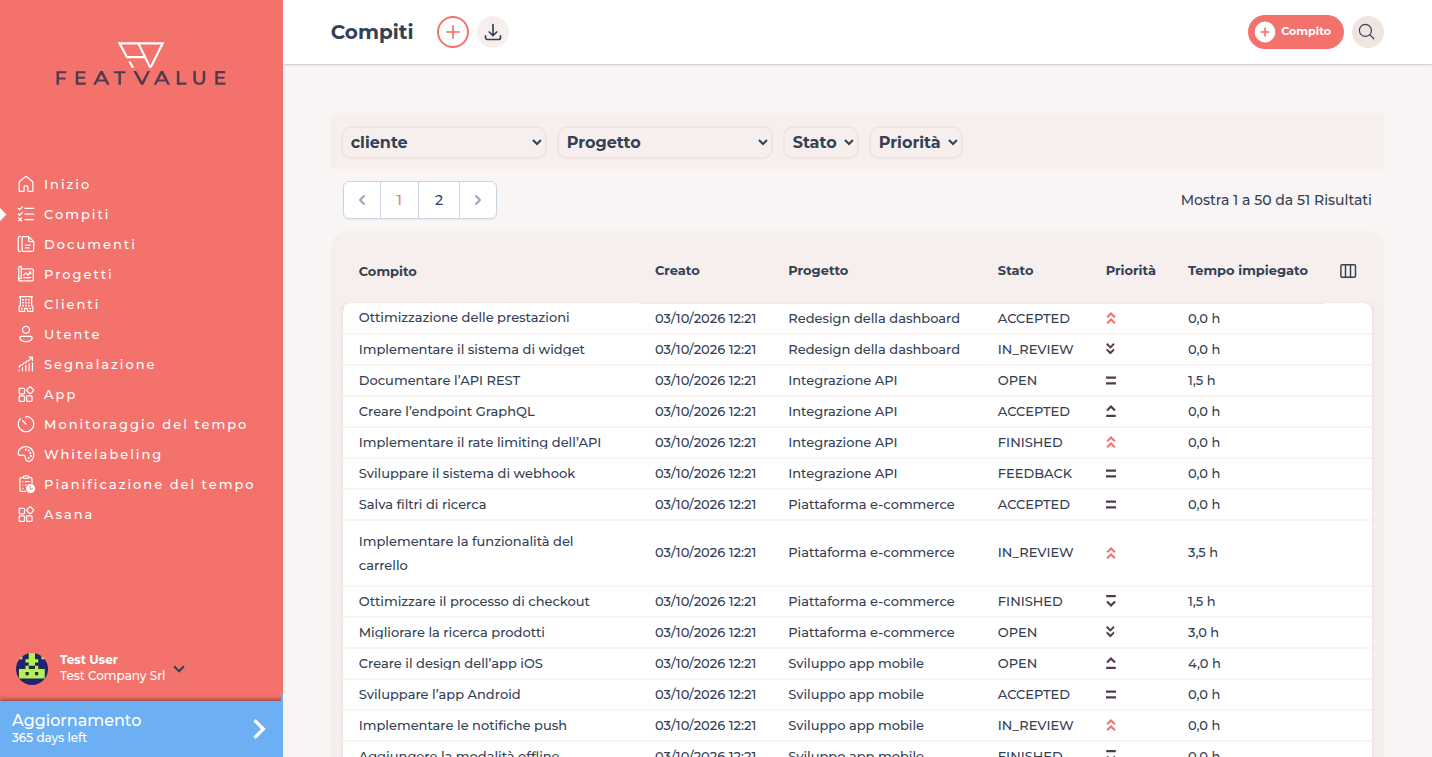Expand the Test User account menu chevron
1432x757 pixels.
179,668
